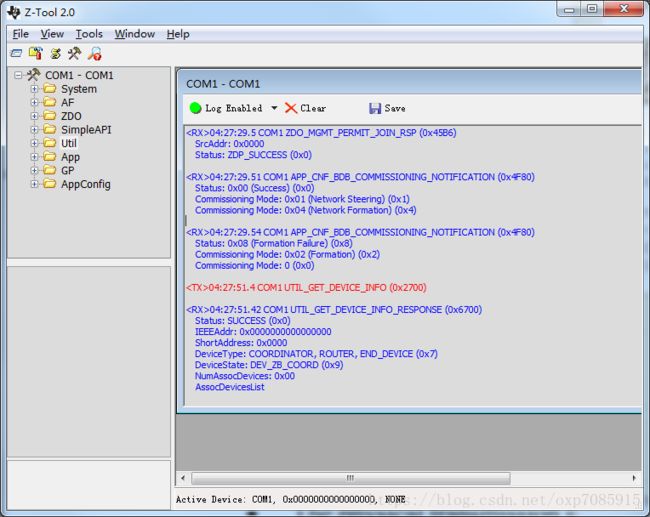The image size is (650, 517).
Task: Toggle the green Log Enabled indicator
Action: pyautogui.click(x=196, y=108)
